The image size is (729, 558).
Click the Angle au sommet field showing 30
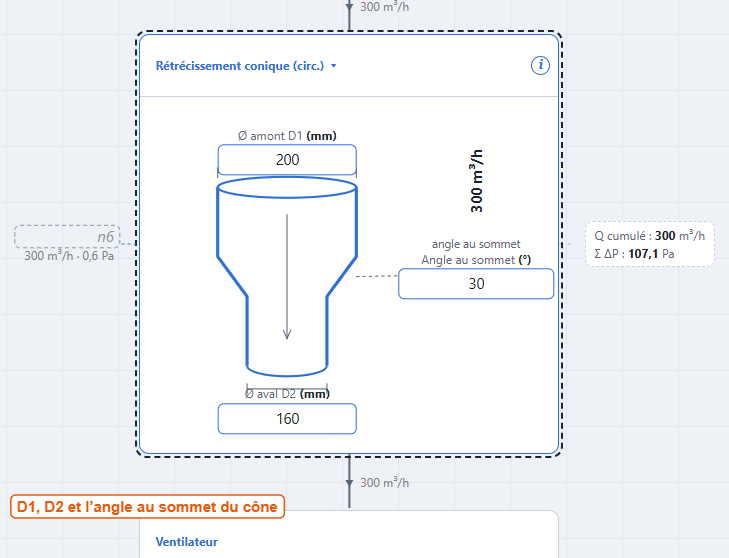(x=476, y=284)
